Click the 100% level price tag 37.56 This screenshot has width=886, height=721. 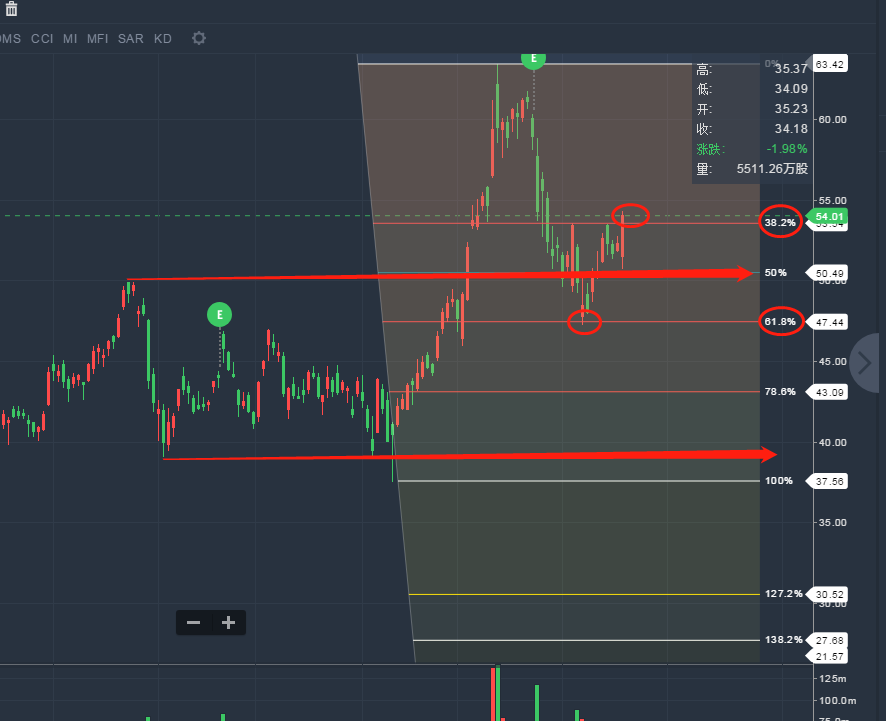[x=830, y=481]
